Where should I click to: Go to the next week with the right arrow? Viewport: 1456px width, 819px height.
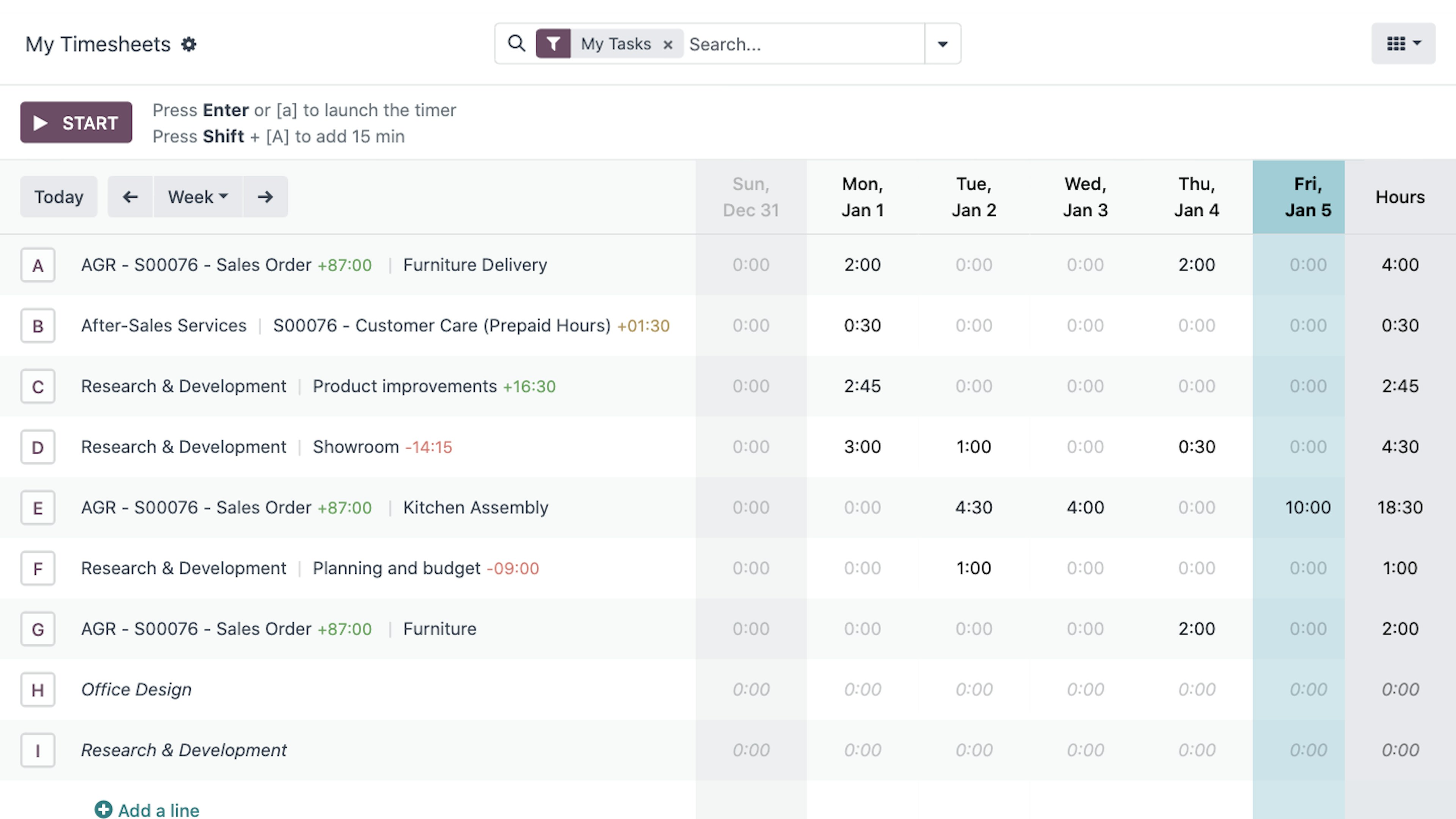[x=266, y=197]
